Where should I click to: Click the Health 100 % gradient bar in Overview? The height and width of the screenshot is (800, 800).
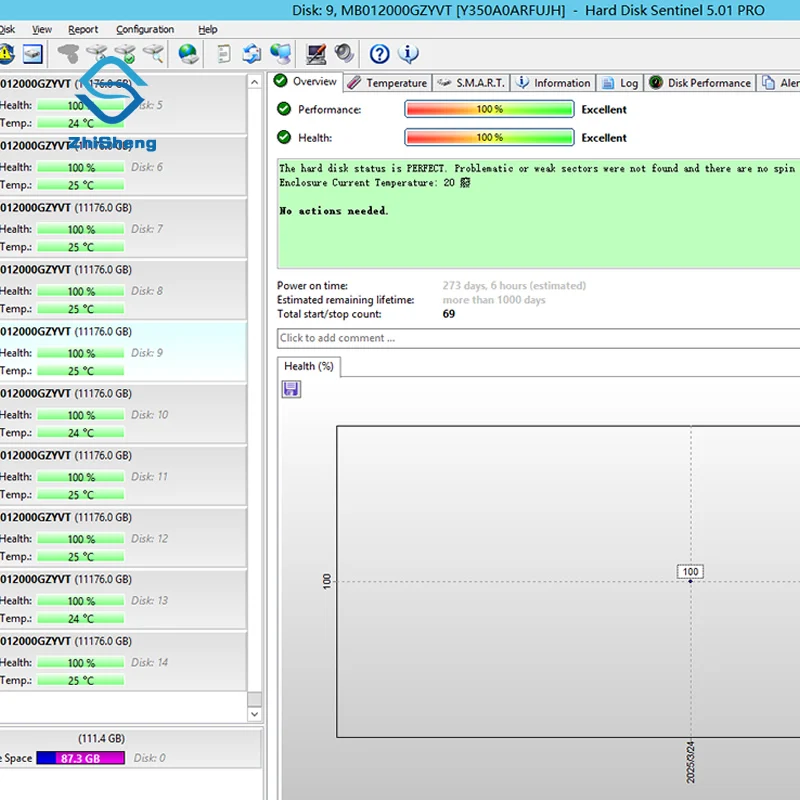point(489,137)
